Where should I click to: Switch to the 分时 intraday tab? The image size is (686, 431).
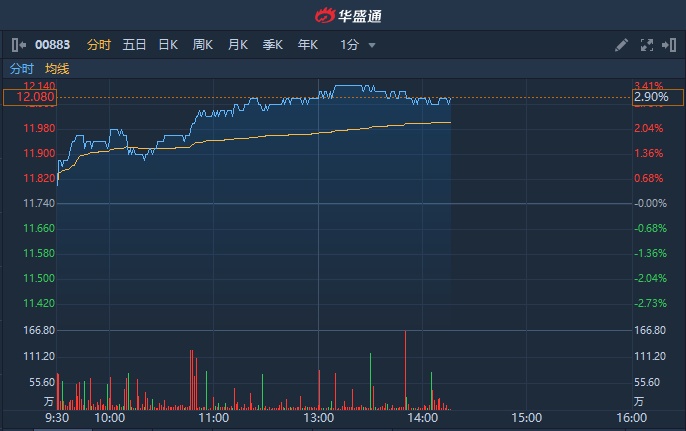coord(99,45)
